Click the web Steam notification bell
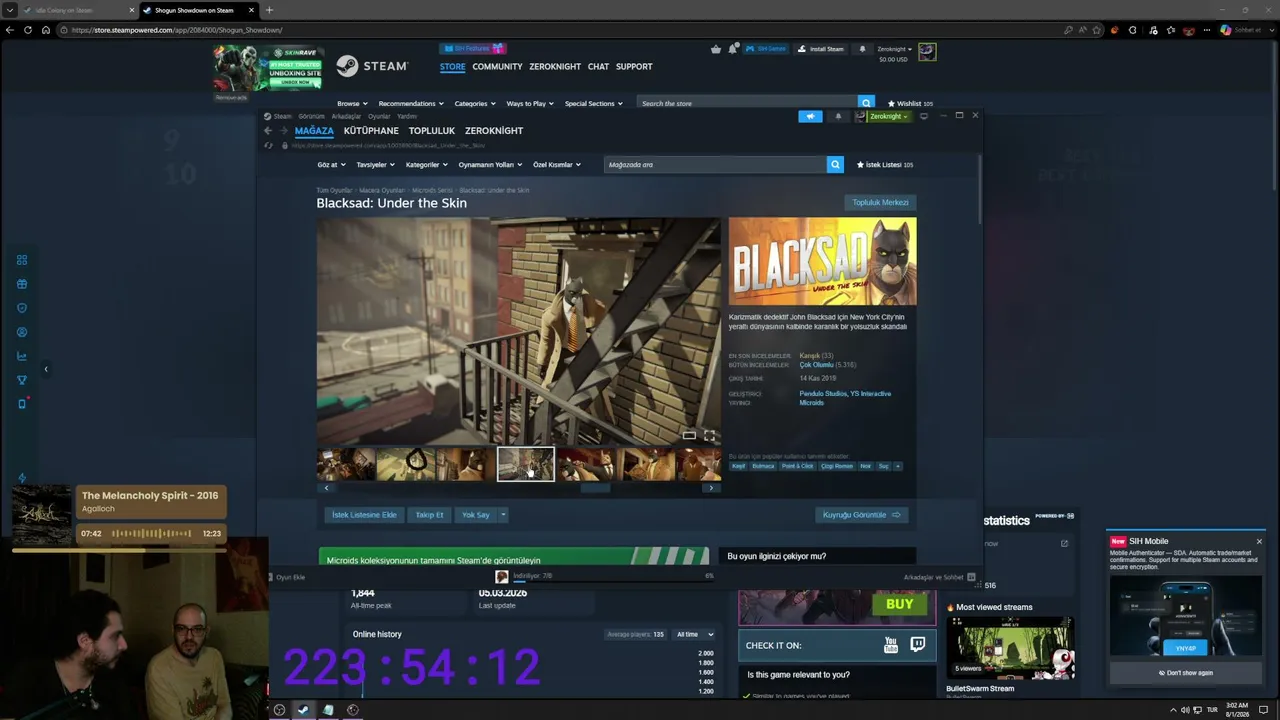This screenshot has height=720, width=1280. (862, 48)
